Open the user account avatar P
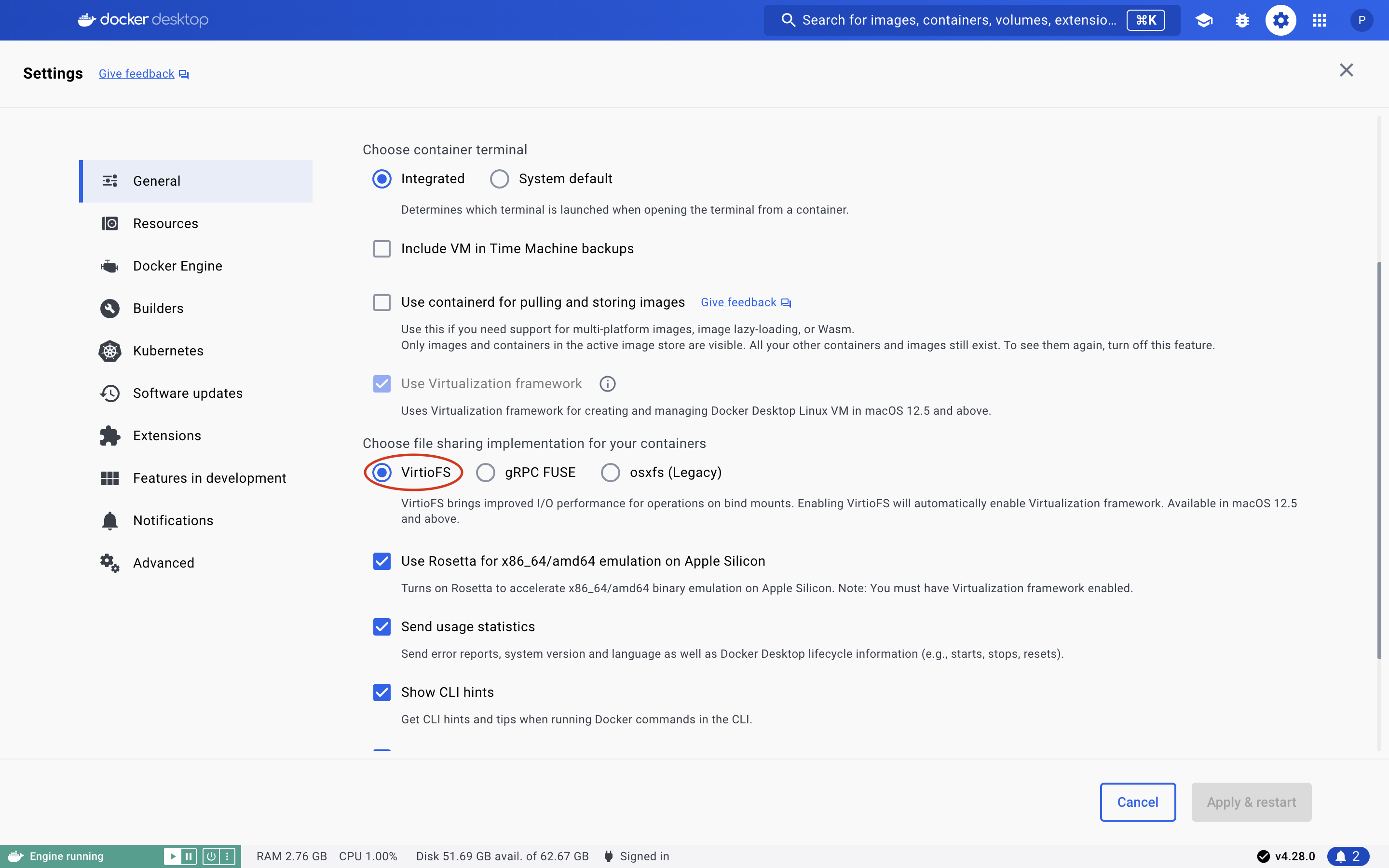The height and width of the screenshot is (868, 1389). (1362, 20)
